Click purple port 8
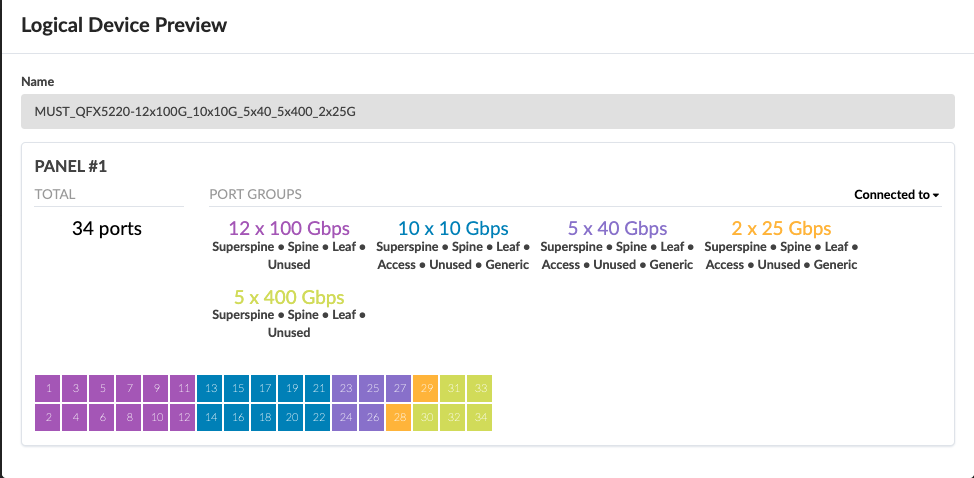Viewport: 974px width, 478px height. coord(129,417)
